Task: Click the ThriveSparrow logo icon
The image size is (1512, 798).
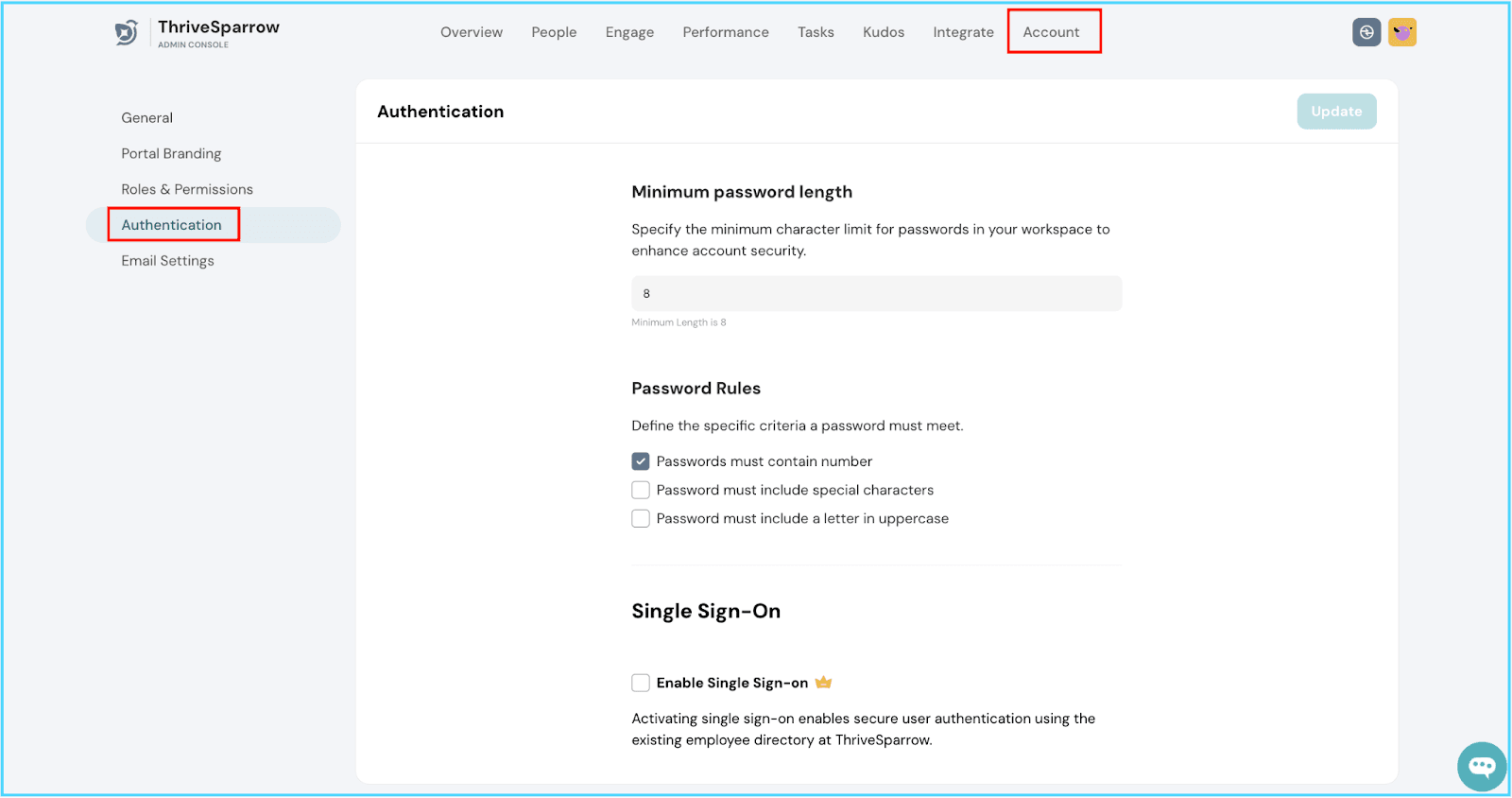Action: (x=127, y=33)
